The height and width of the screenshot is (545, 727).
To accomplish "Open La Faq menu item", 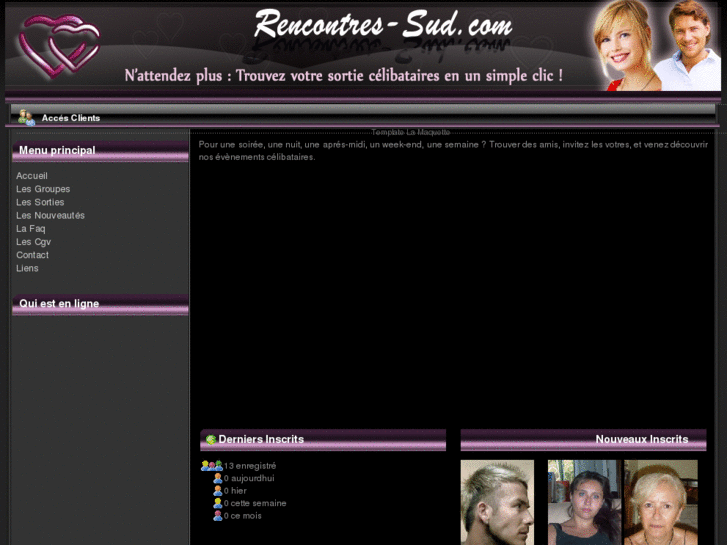I will [31, 229].
